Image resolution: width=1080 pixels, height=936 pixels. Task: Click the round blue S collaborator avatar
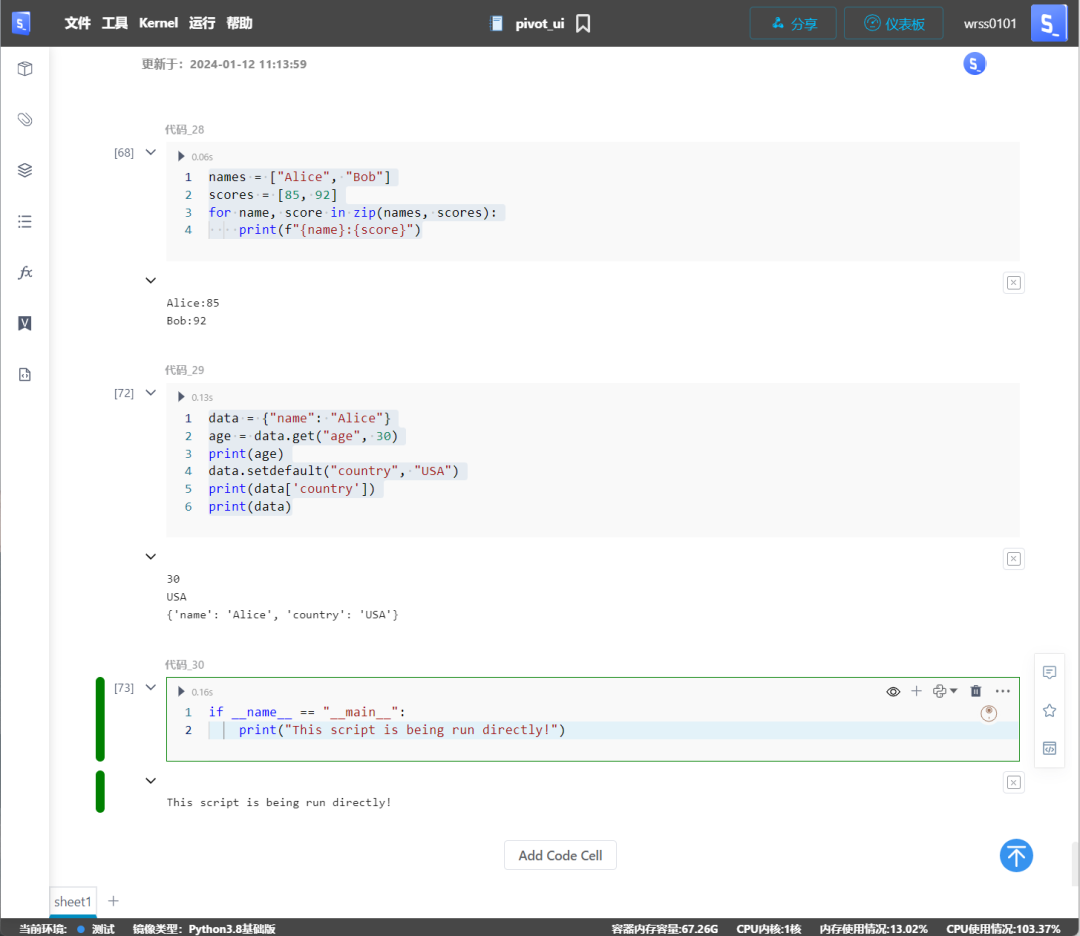click(974, 64)
